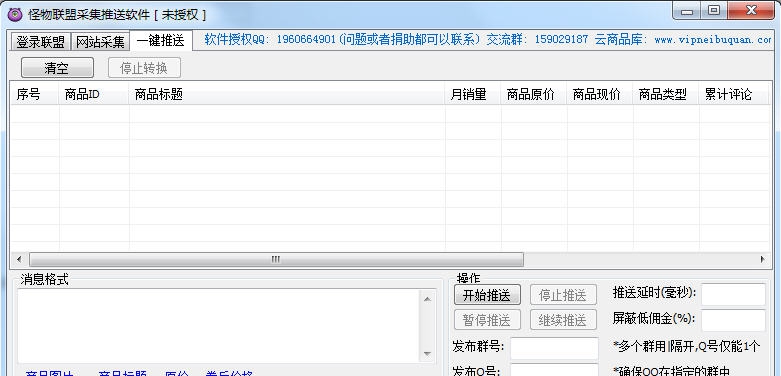Click the 消息格式 scrollbar up arrow
This screenshot has width=781, height=376.
click(427, 298)
